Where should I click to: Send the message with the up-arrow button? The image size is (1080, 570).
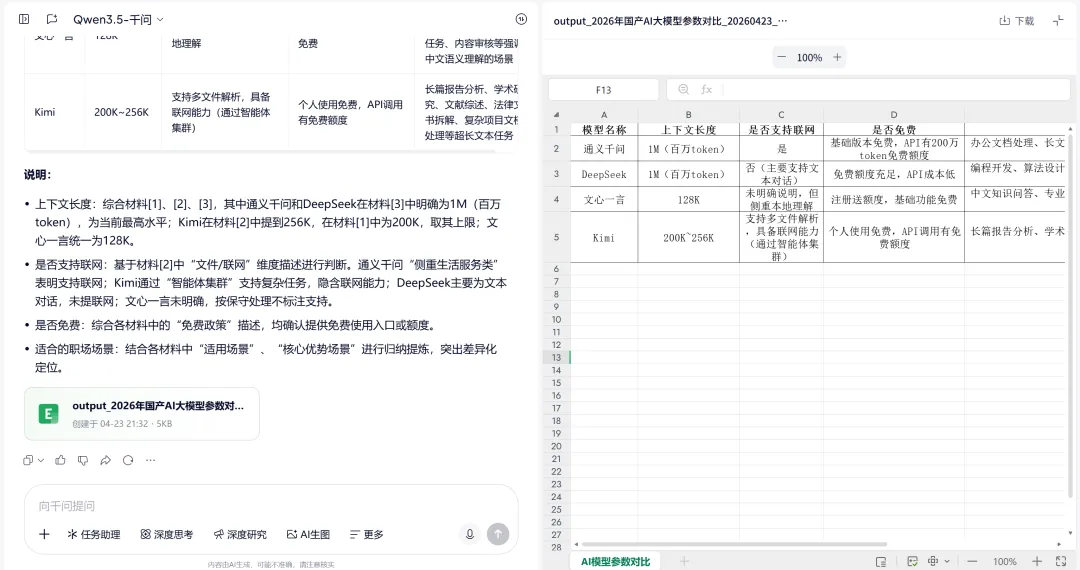[x=498, y=534]
